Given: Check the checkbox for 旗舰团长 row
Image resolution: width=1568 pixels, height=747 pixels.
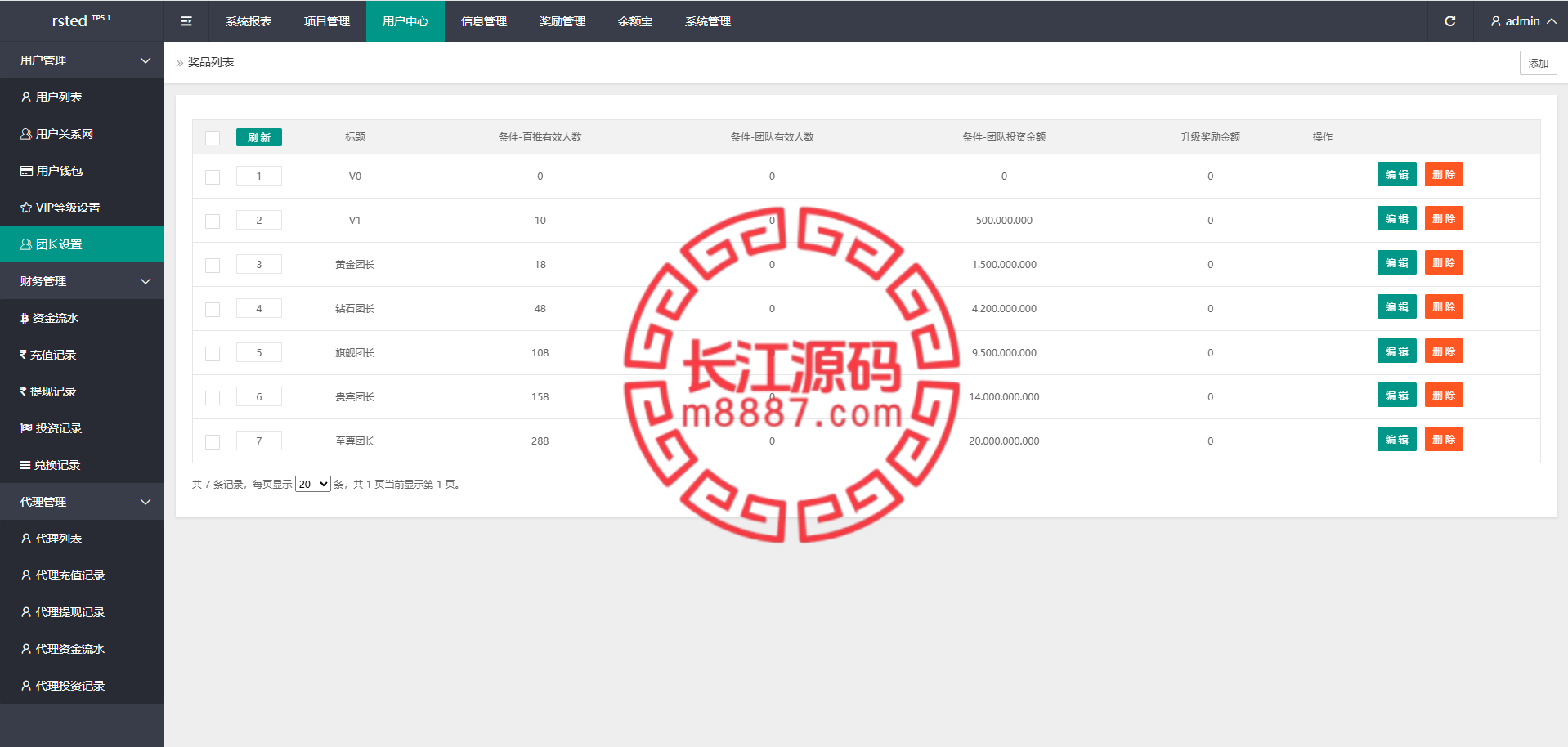Looking at the screenshot, I should click(x=213, y=354).
